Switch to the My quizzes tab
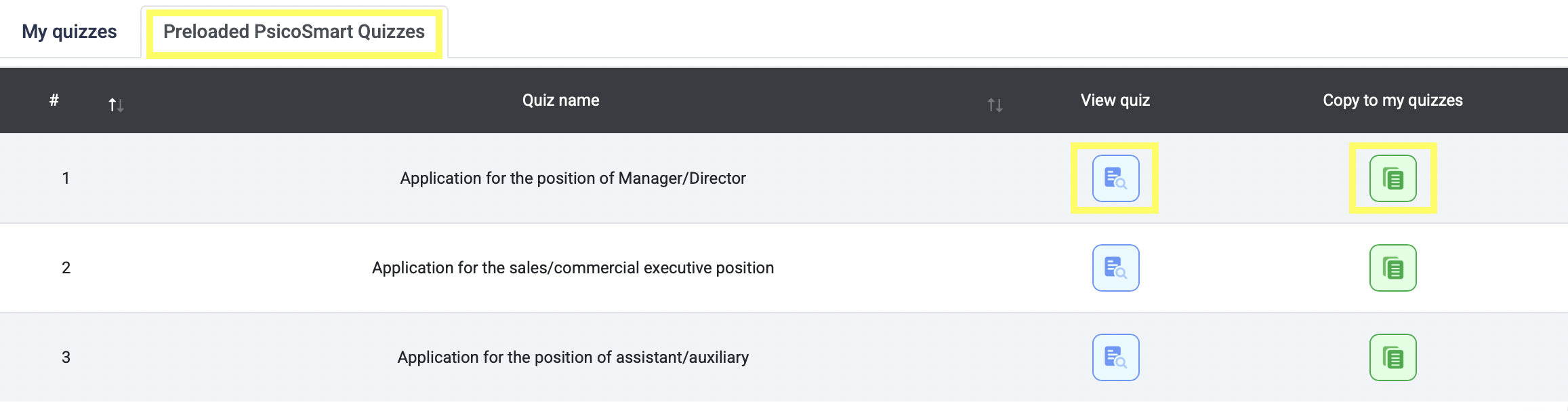Image resolution: width=1568 pixels, height=411 pixels. point(69,32)
